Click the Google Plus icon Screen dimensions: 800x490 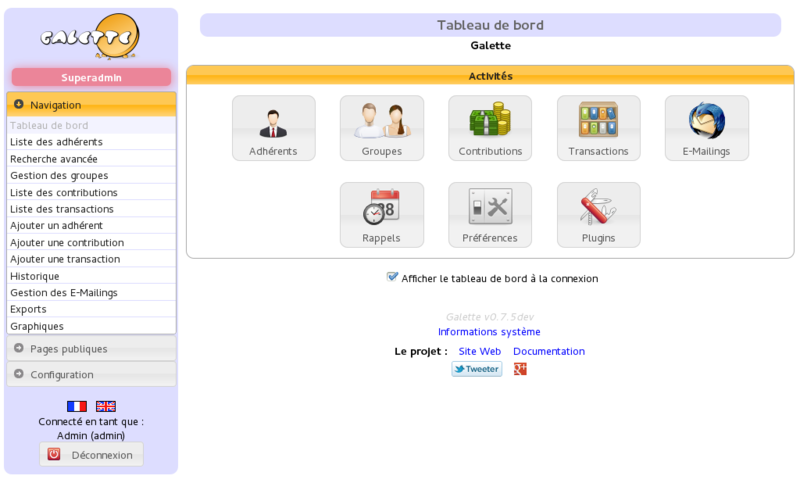(x=520, y=369)
